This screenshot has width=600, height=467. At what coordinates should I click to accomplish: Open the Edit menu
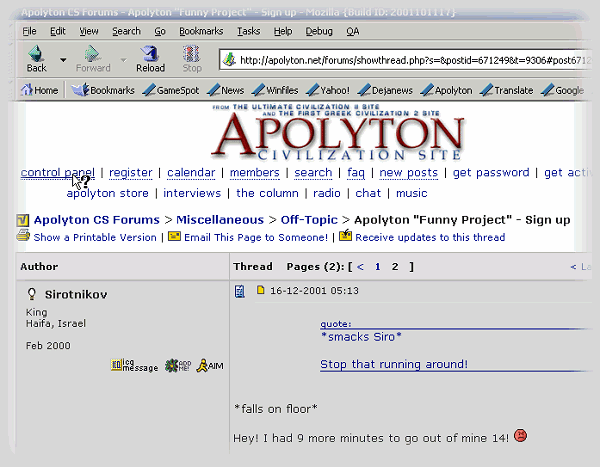(x=58, y=31)
